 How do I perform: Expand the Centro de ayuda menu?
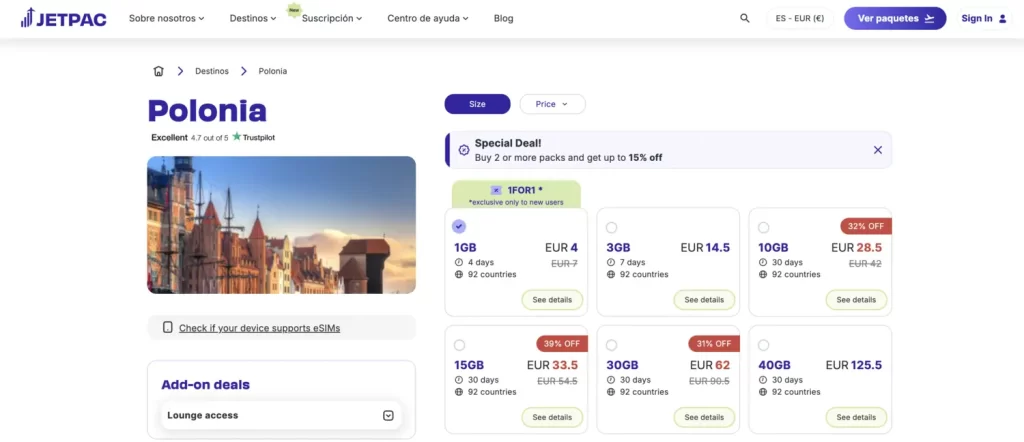[428, 18]
